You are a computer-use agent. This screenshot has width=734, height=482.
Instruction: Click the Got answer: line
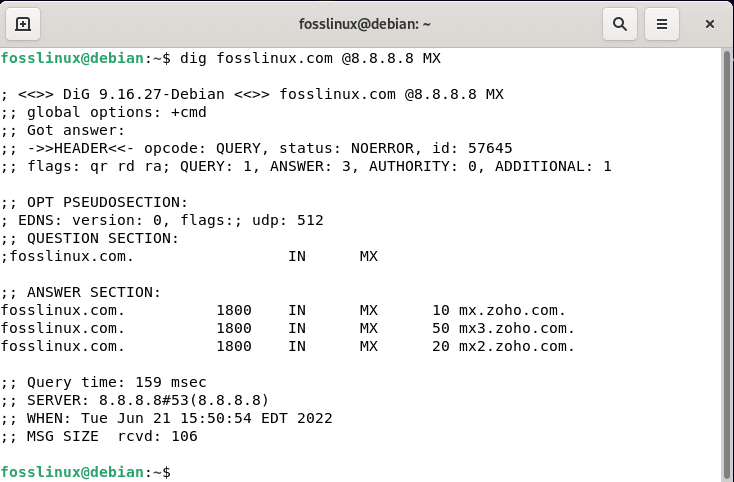(x=63, y=131)
